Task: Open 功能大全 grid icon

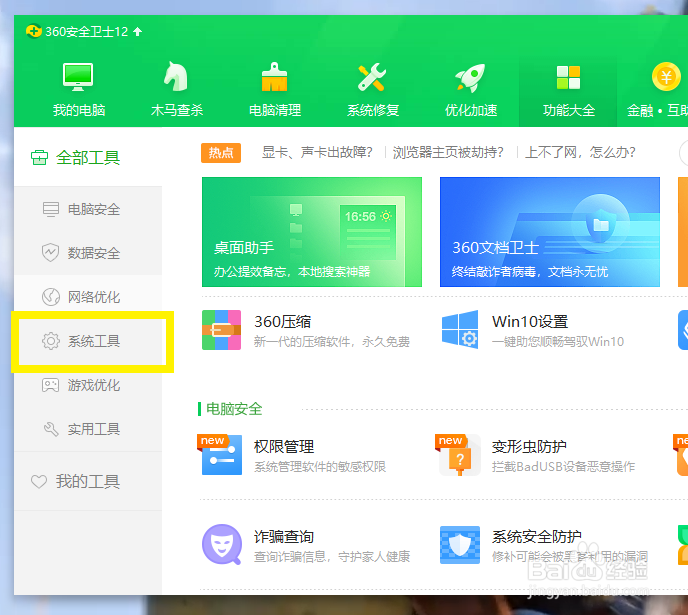Action: 568,78
